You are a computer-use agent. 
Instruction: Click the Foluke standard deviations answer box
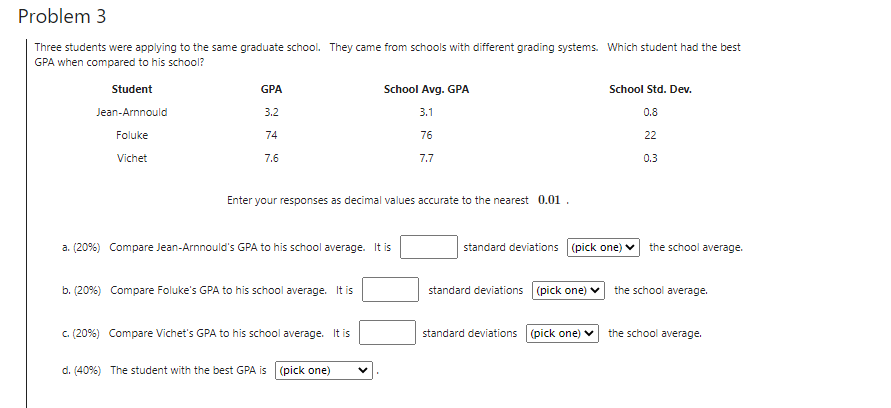390,290
